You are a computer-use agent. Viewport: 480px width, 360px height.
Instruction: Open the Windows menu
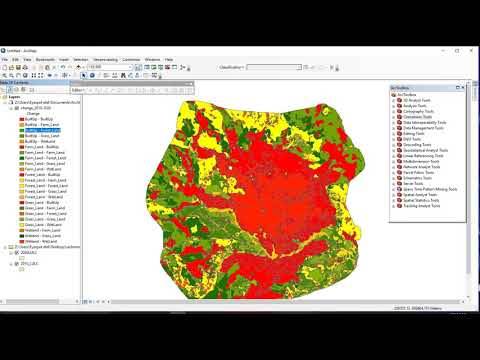(x=153, y=60)
